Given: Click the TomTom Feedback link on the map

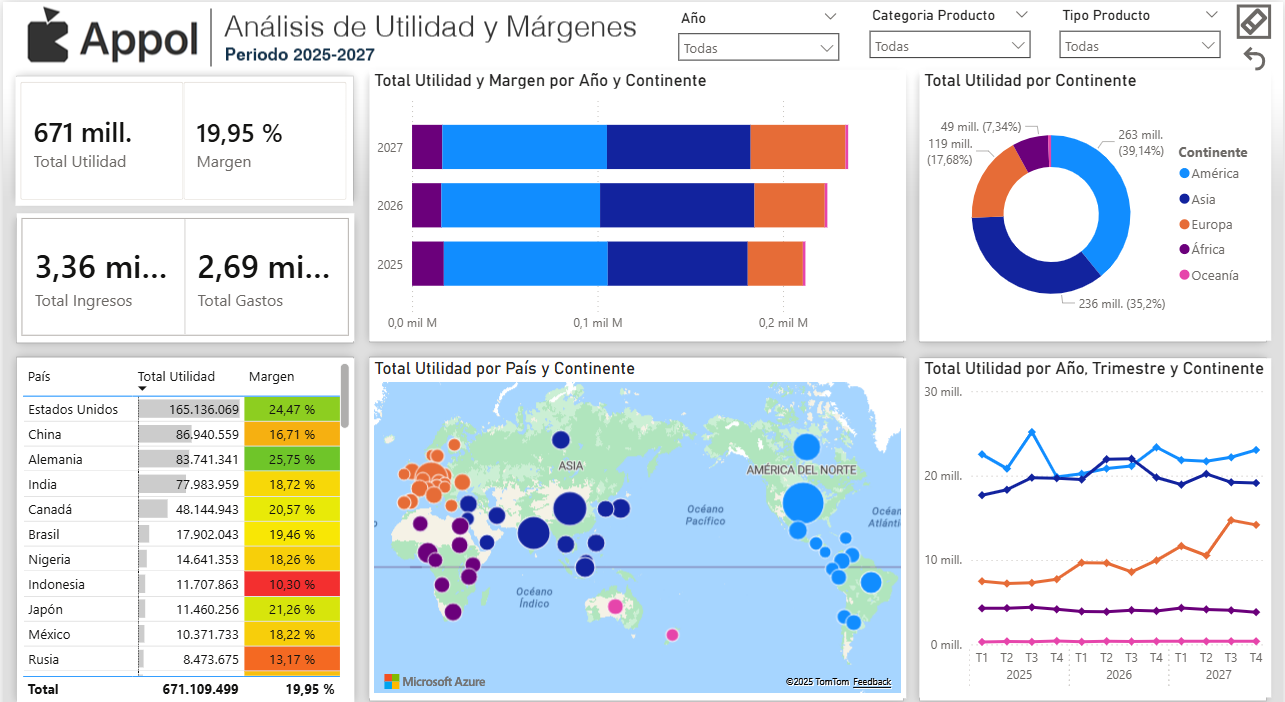Looking at the screenshot, I should pos(871,682).
